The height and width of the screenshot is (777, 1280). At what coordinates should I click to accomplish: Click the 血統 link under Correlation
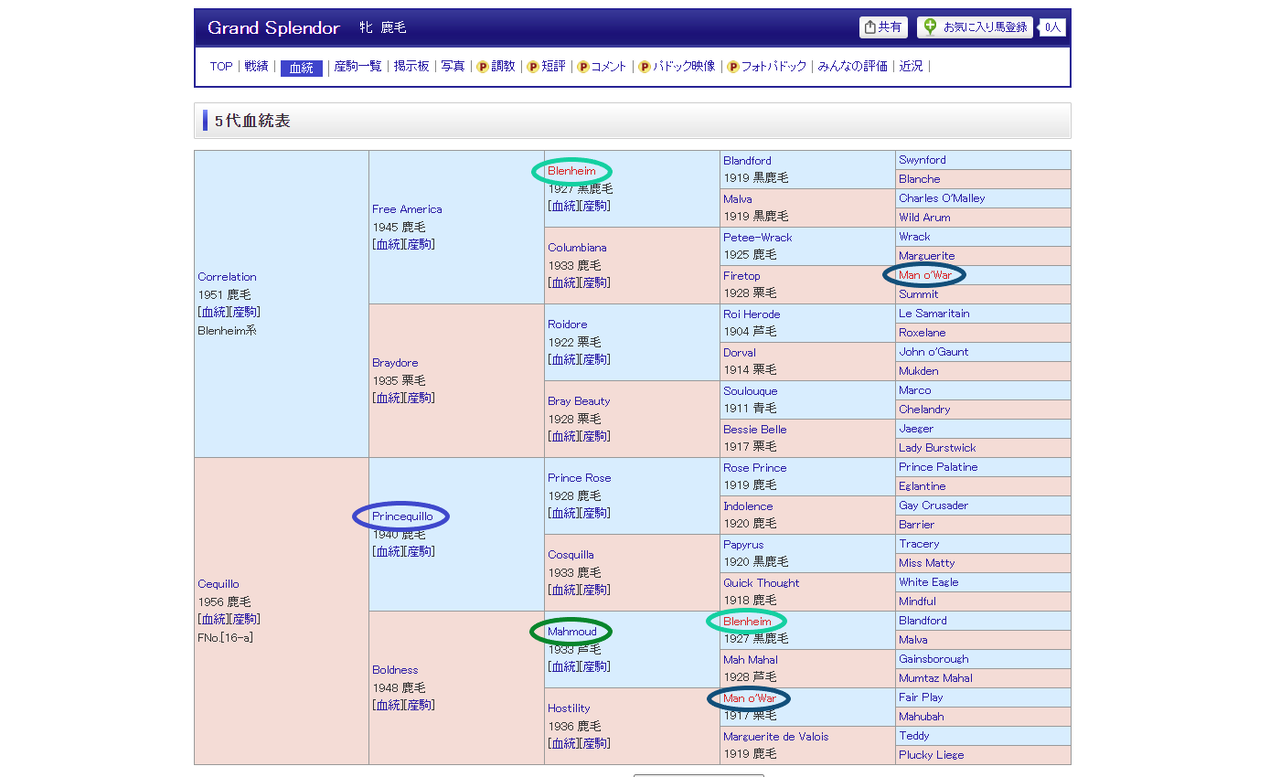(213, 312)
